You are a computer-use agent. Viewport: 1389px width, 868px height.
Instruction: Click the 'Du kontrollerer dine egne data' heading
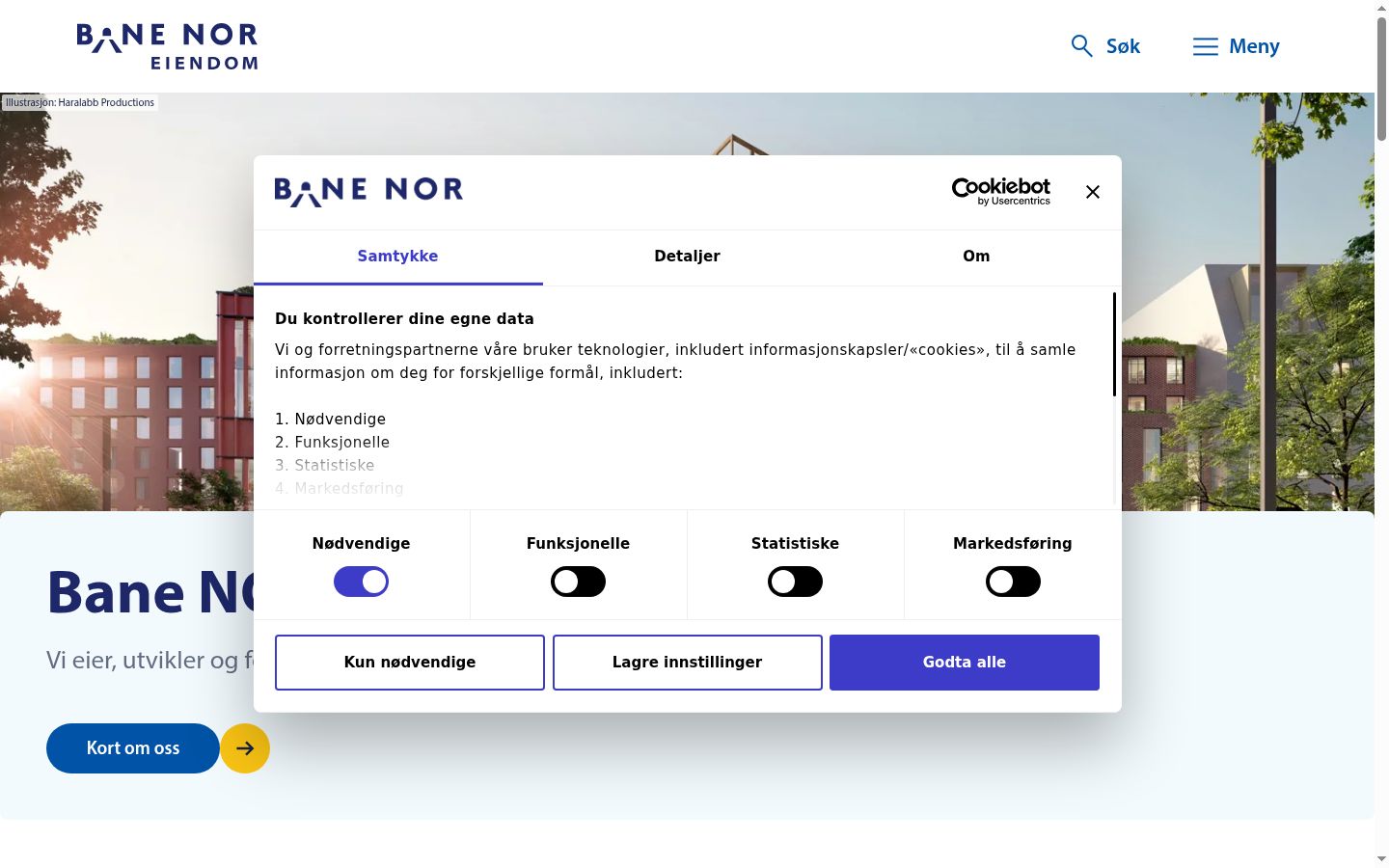(404, 319)
